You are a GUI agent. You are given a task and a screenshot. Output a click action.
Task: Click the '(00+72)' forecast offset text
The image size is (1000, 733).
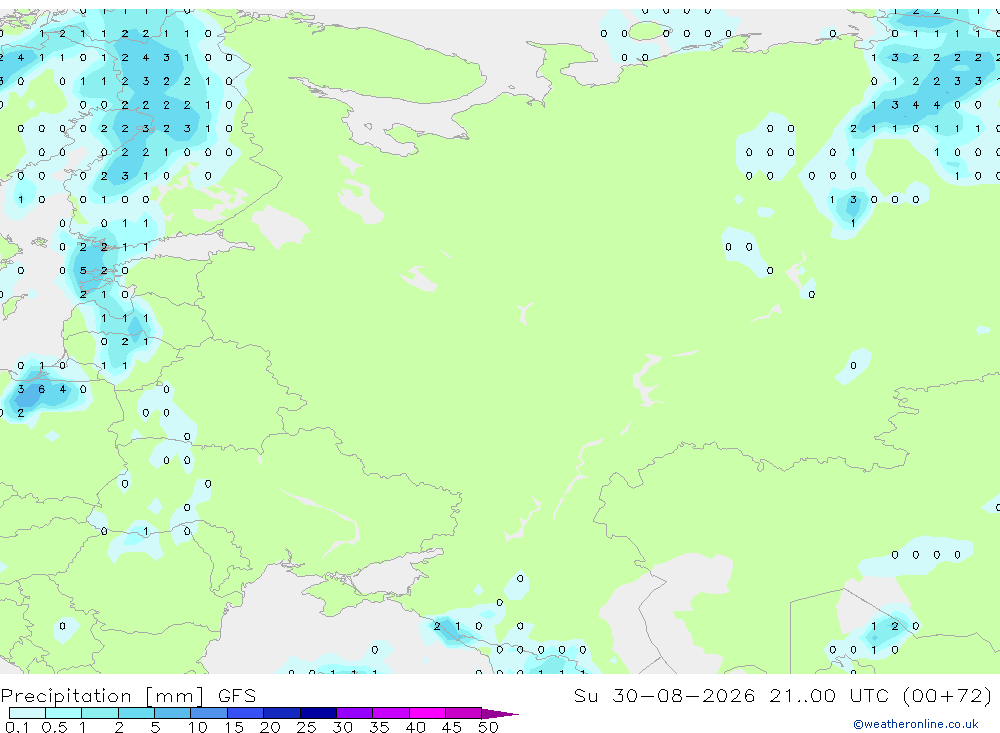(947, 695)
